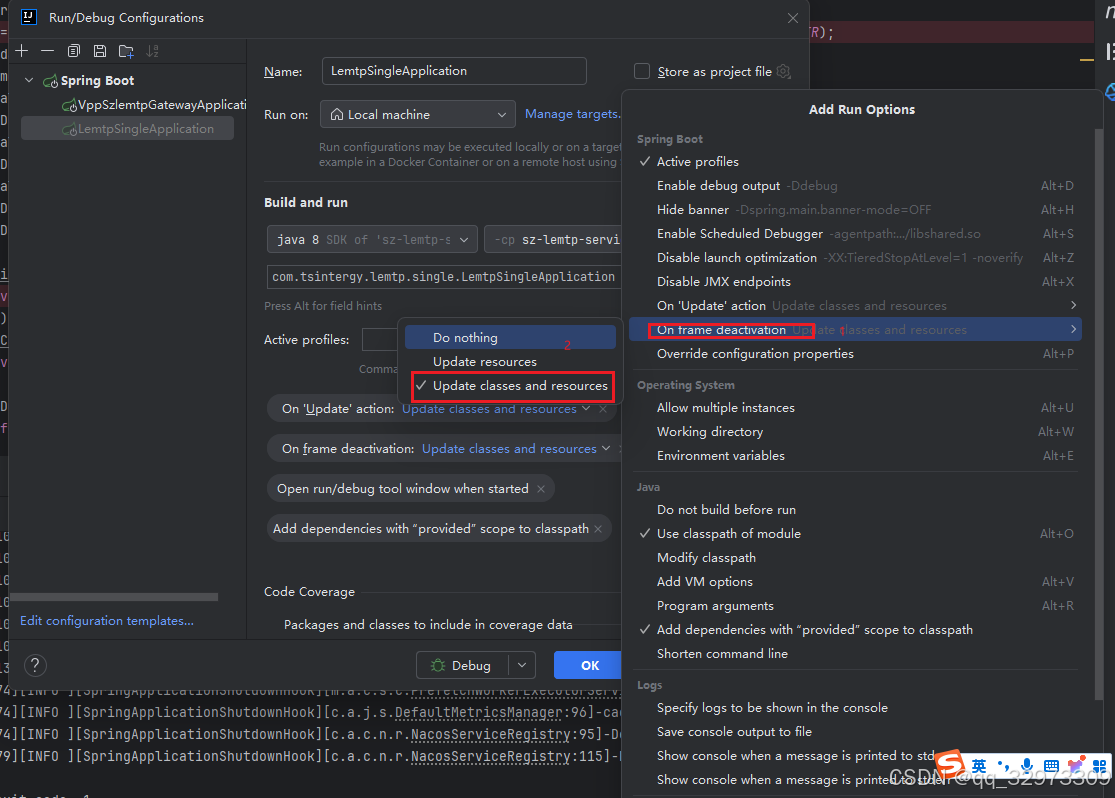This screenshot has width=1115, height=798.
Task: Copy configuration toolbar icon
Action: click(73, 50)
